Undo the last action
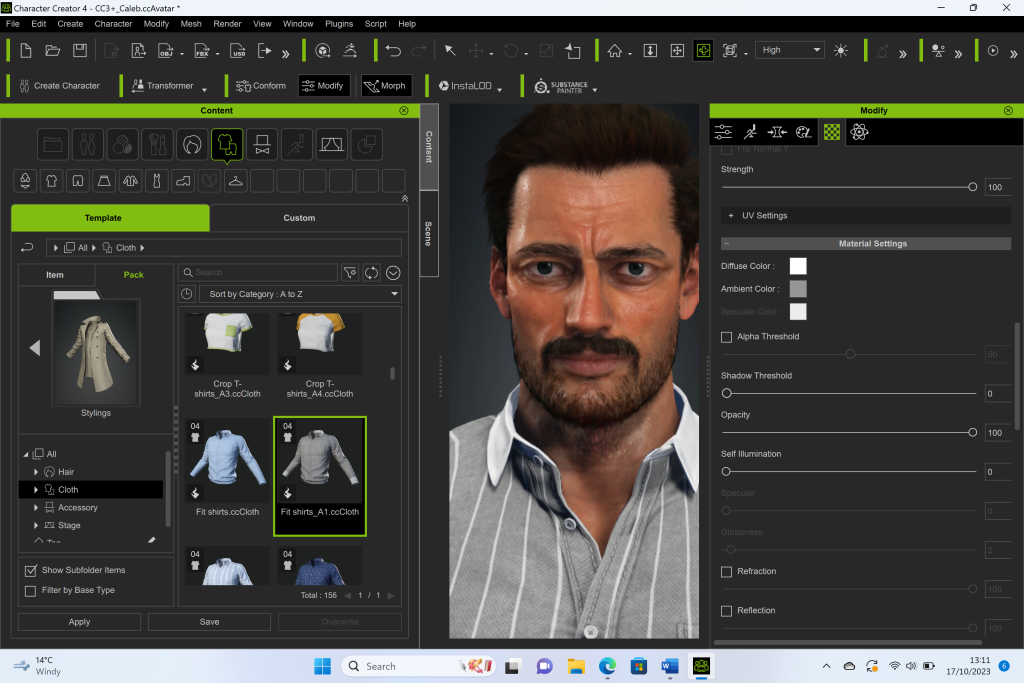This screenshot has height=683, width=1024. pyautogui.click(x=392, y=50)
